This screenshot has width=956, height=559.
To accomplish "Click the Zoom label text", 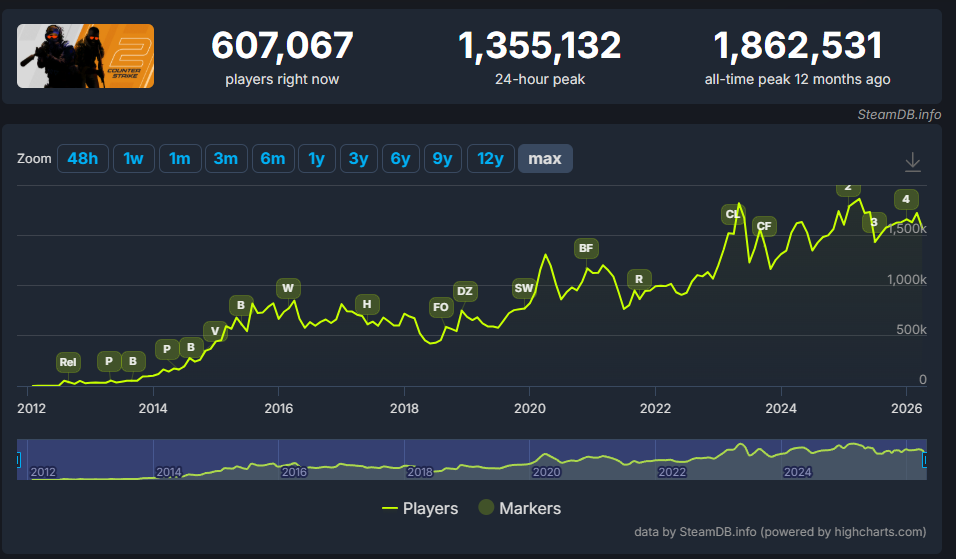I will 34,158.
